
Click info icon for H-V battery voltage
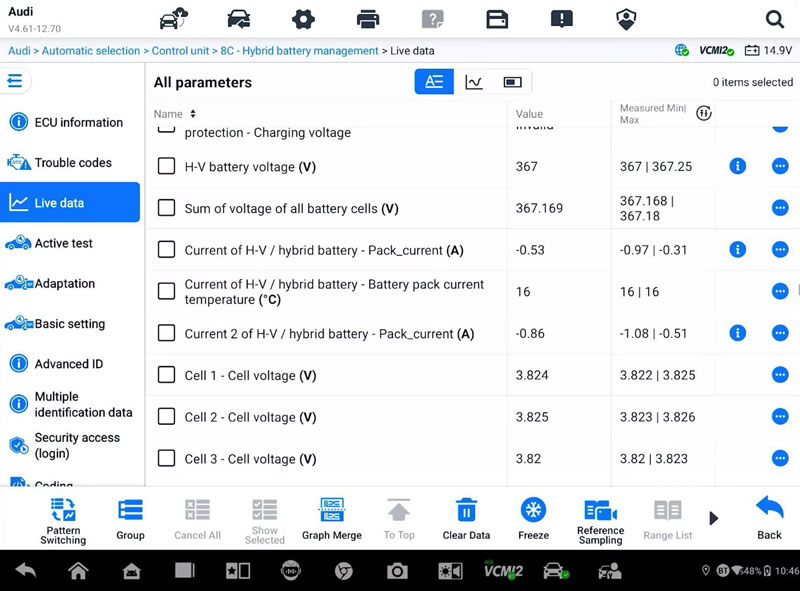coord(738,166)
